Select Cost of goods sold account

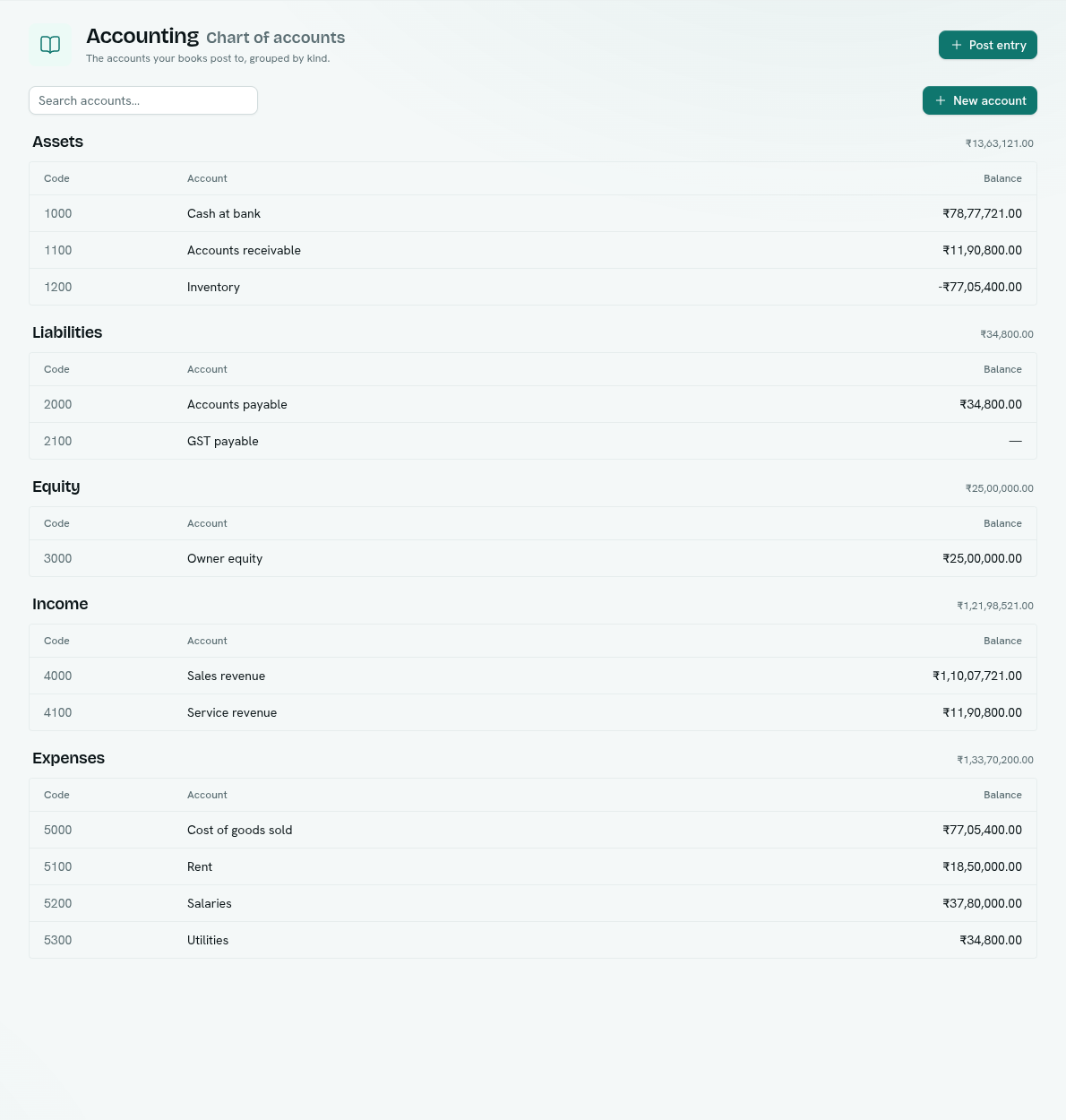click(x=533, y=830)
